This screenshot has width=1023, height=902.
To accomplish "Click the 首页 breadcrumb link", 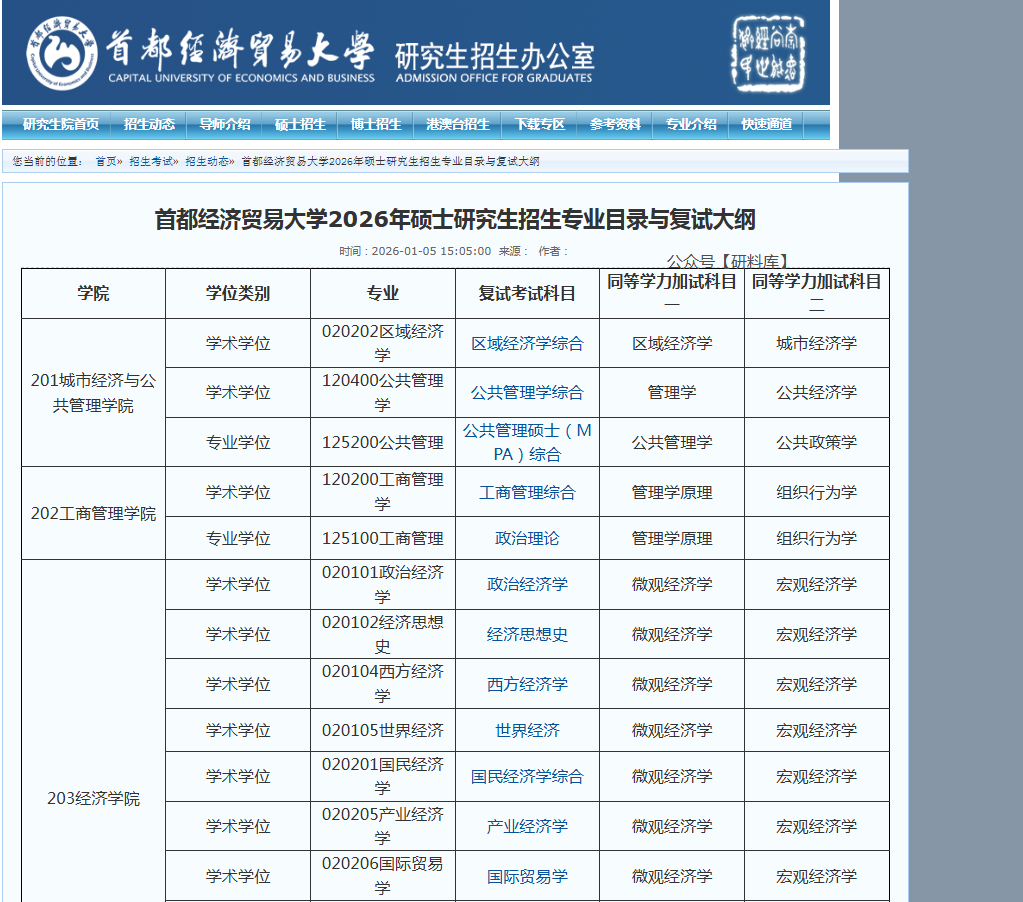I will [106, 162].
